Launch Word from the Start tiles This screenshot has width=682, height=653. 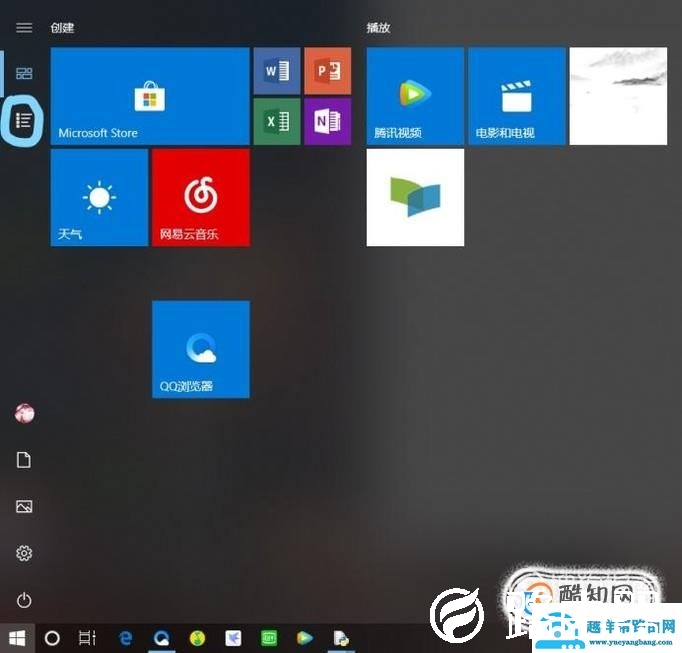(277, 71)
